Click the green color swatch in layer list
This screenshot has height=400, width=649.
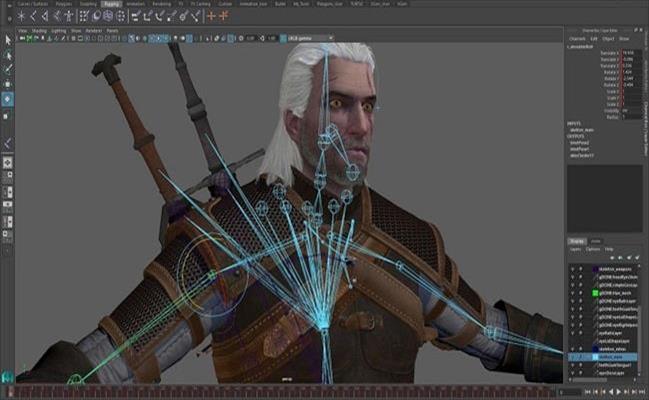pos(596,293)
